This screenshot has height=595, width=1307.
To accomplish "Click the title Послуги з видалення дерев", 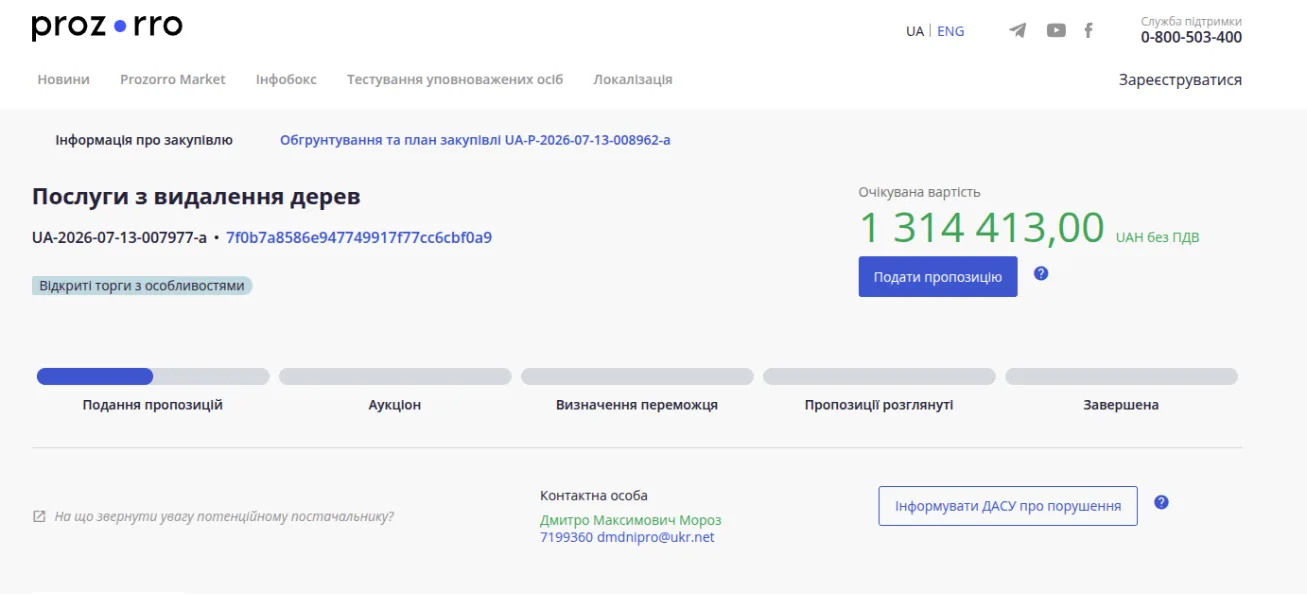I will pos(196,197).
